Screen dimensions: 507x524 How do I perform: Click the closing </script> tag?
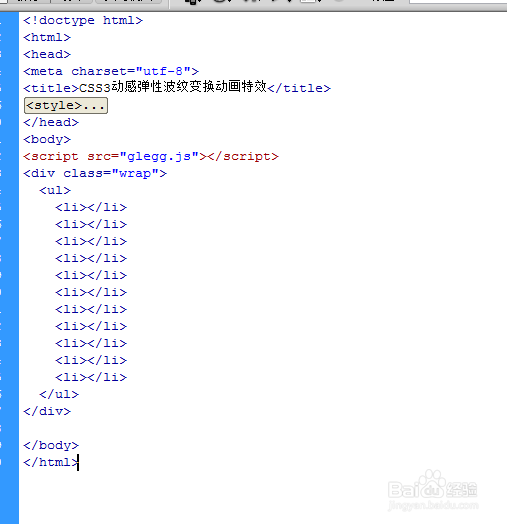(243, 156)
